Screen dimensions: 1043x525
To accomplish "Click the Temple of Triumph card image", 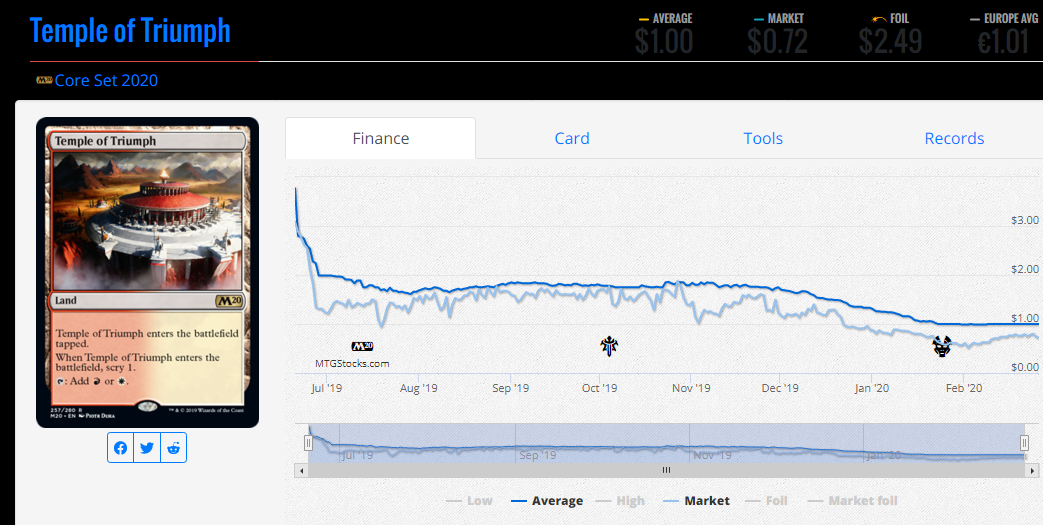I will coord(147,272).
